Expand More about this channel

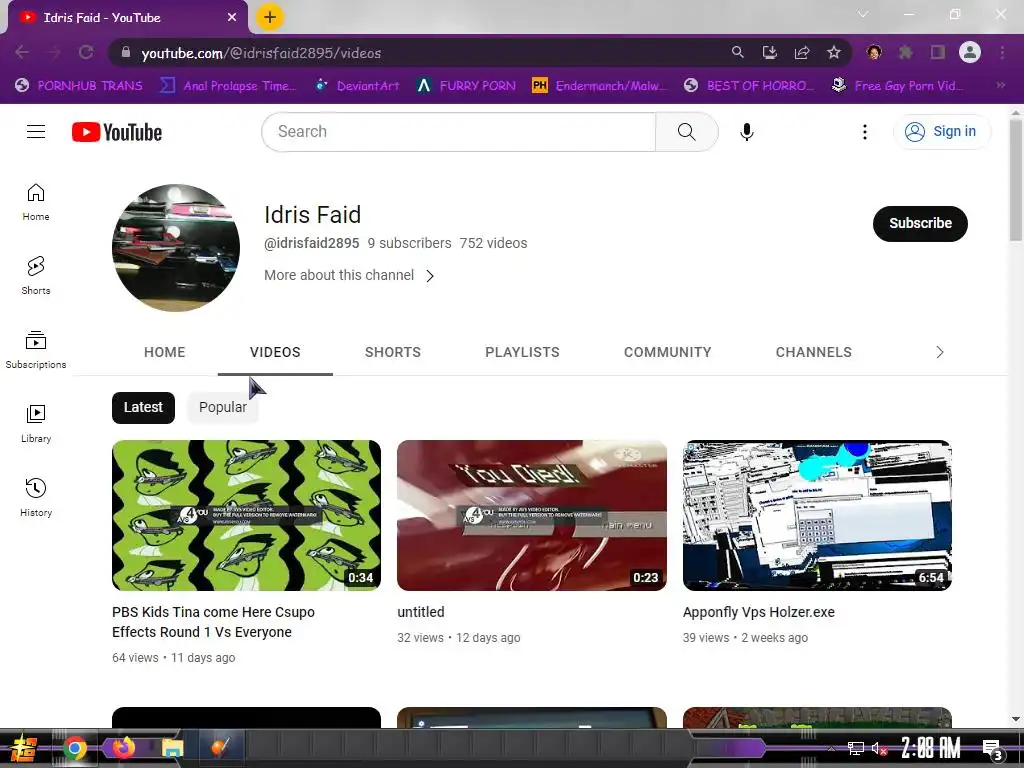[x=349, y=276]
